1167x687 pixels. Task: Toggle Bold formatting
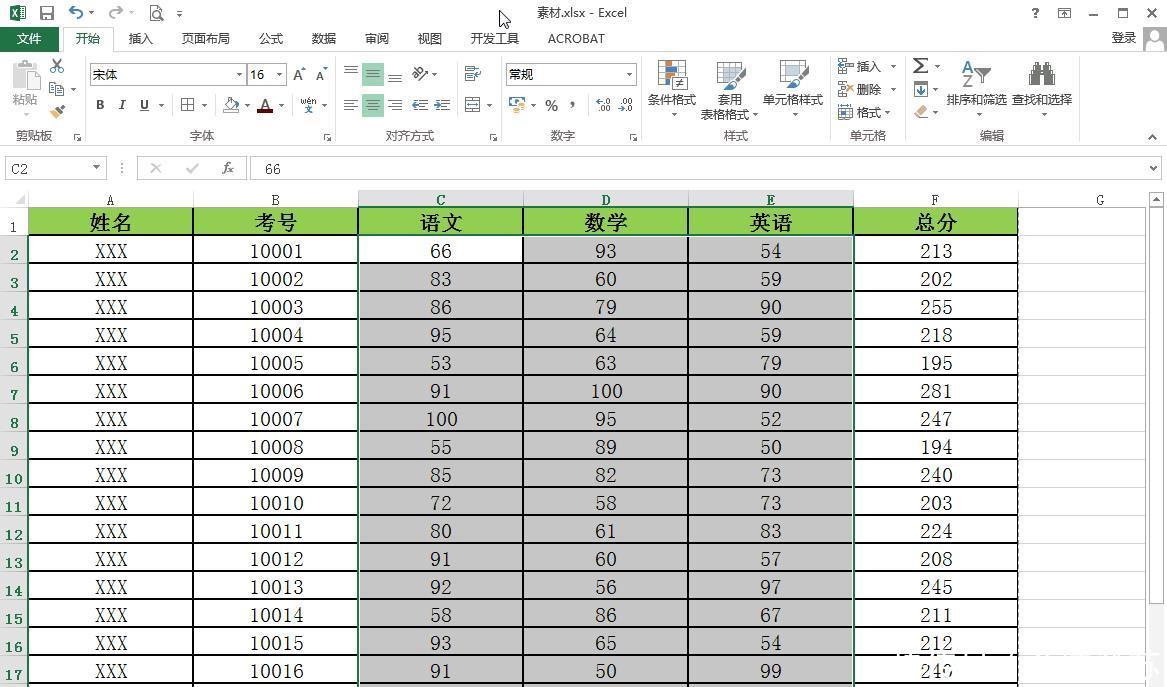100,105
